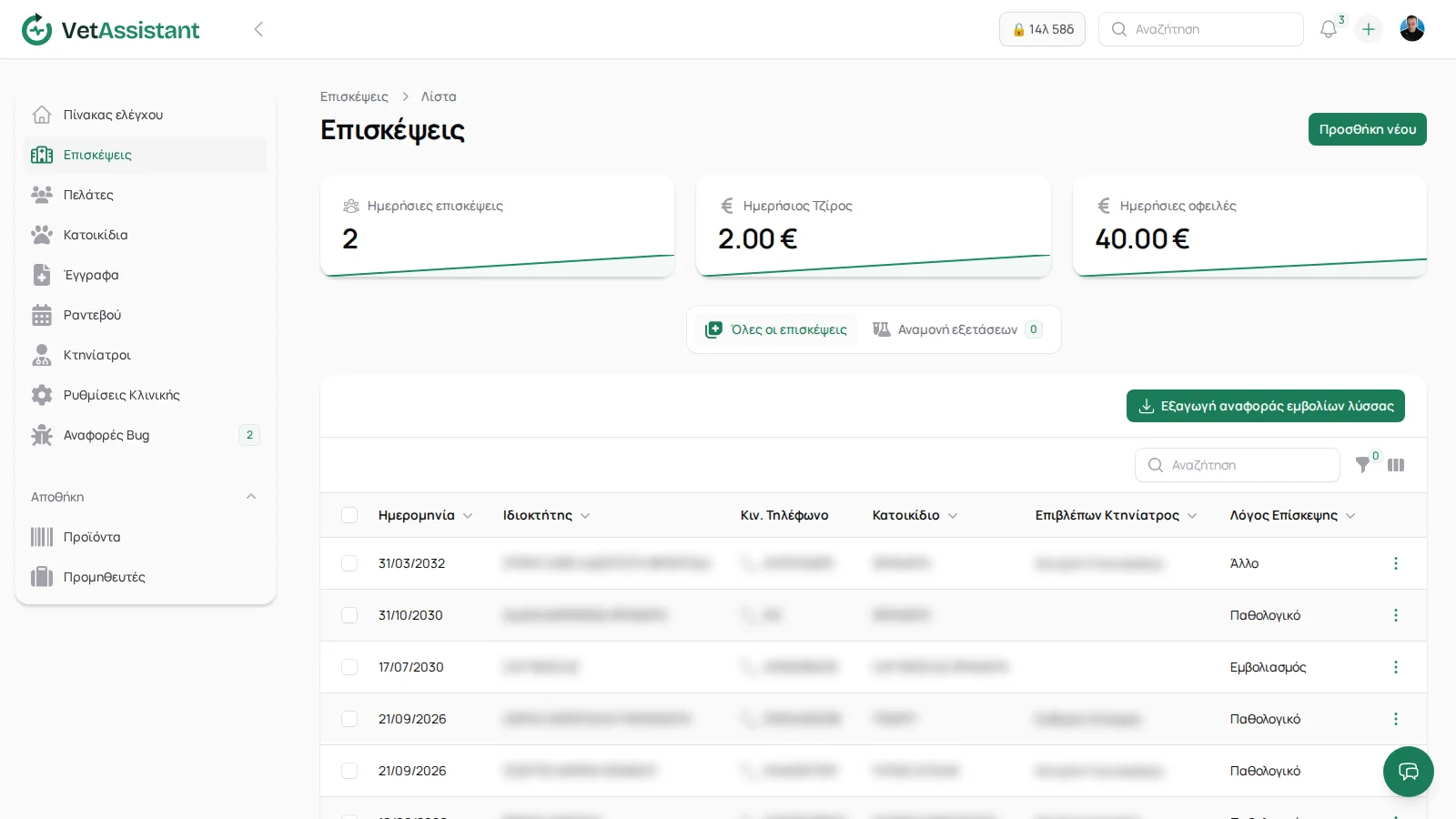Click Εξαγωγή αναφοράς εμβολίων λύσσας button
1456x819 pixels.
(1266, 406)
